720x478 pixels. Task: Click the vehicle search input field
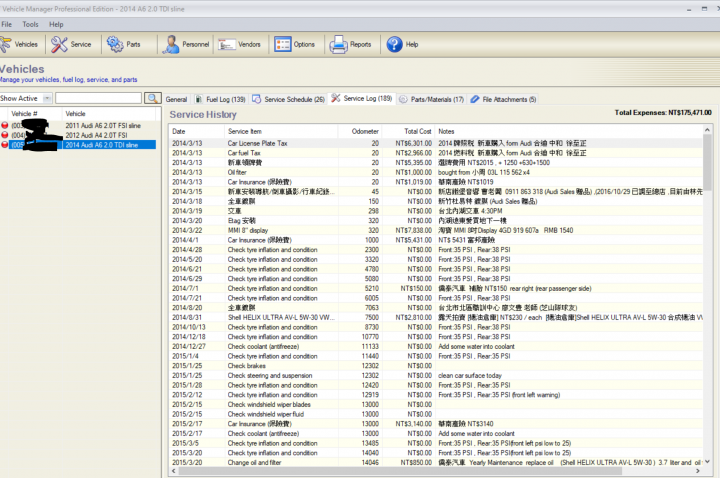click(98, 98)
